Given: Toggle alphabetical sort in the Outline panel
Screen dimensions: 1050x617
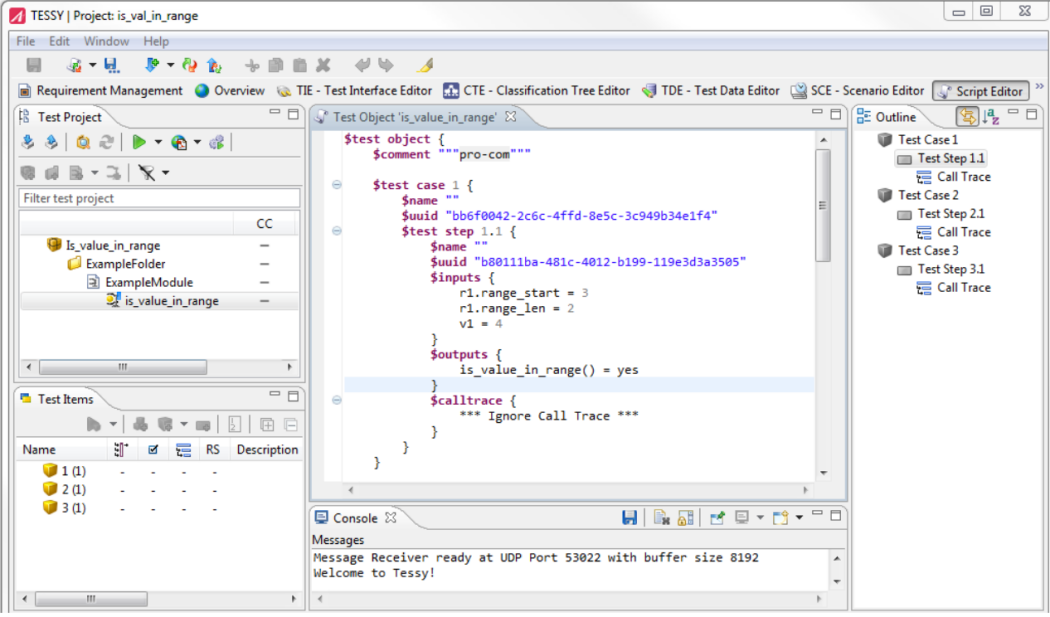Looking at the screenshot, I should [x=990, y=117].
